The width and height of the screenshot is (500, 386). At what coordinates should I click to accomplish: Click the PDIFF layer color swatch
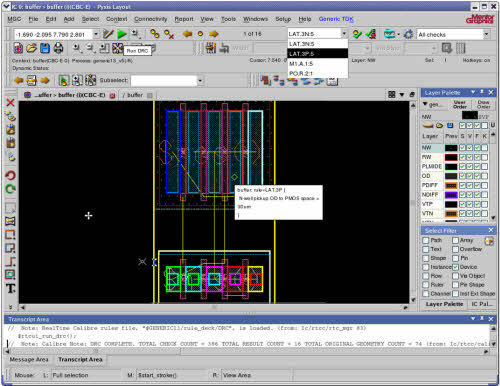(451, 185)
